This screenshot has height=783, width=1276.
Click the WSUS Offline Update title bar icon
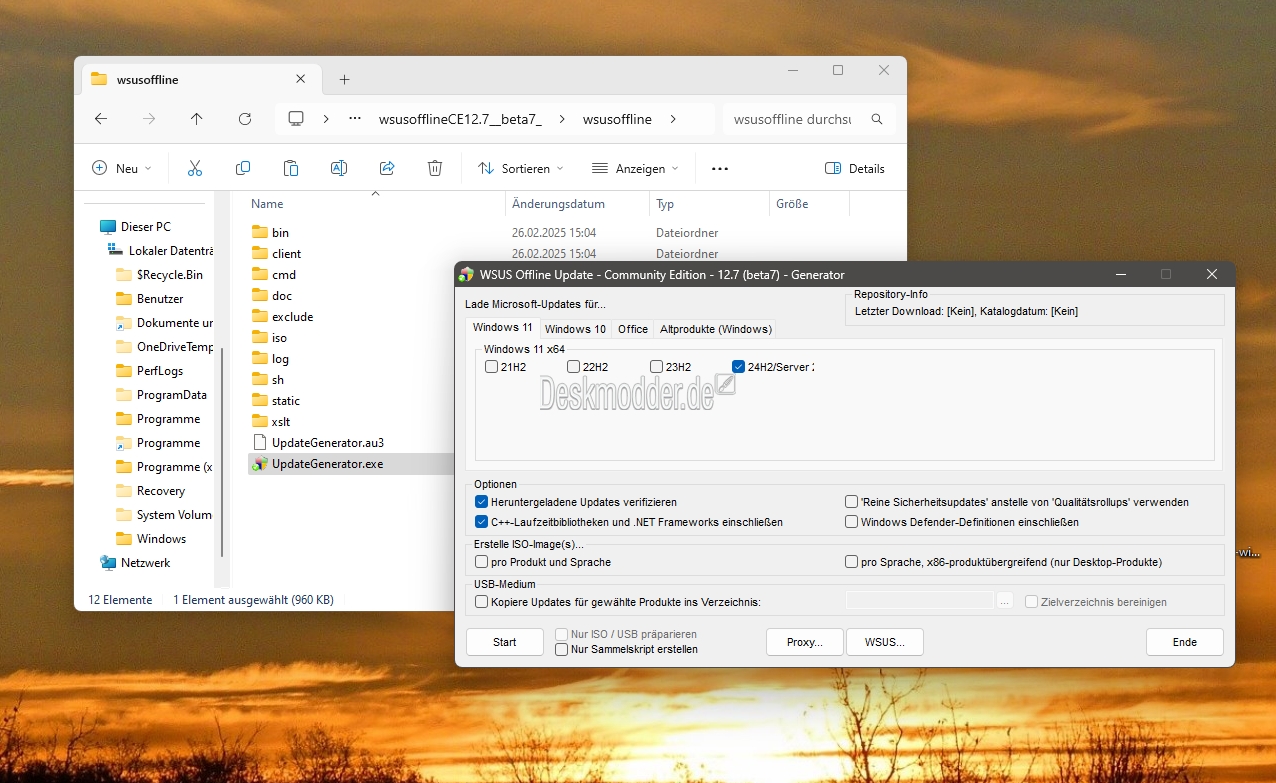point(466,274)
